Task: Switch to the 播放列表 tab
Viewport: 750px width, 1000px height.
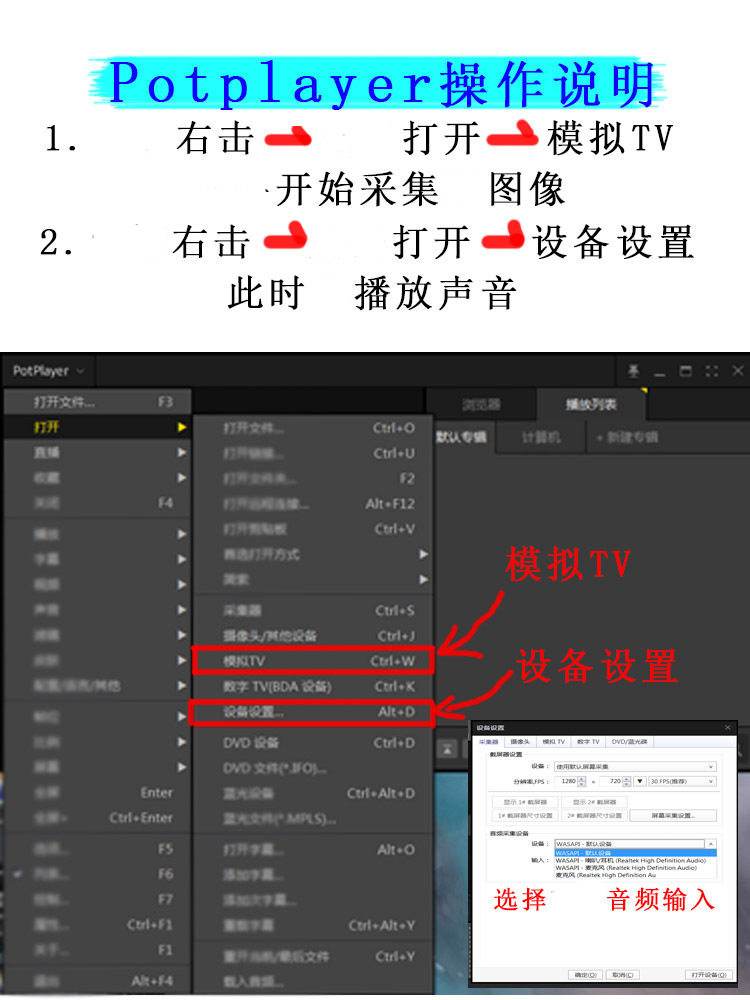Action: [591, 404]
